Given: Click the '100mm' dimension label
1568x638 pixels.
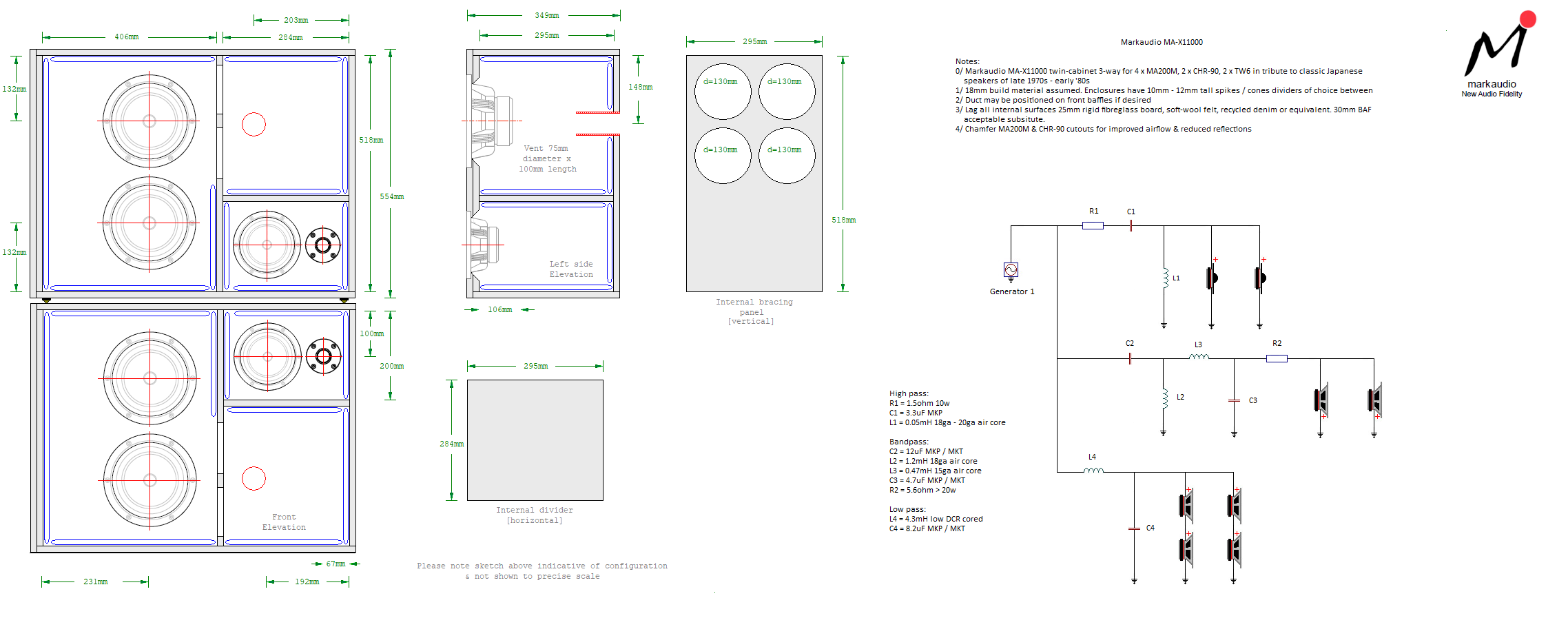Looking at the screenshot, I should 372,333.
